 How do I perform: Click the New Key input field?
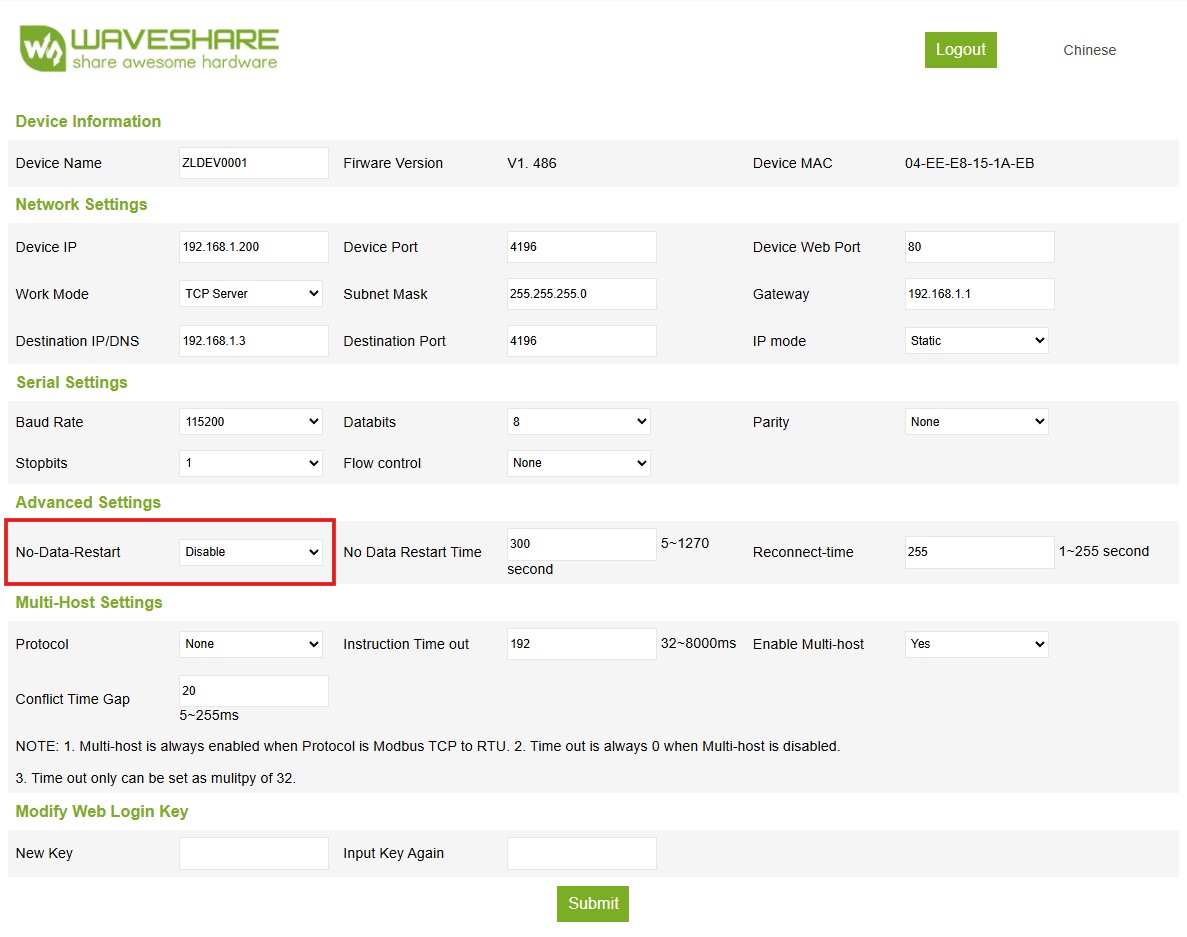(253, 852)
